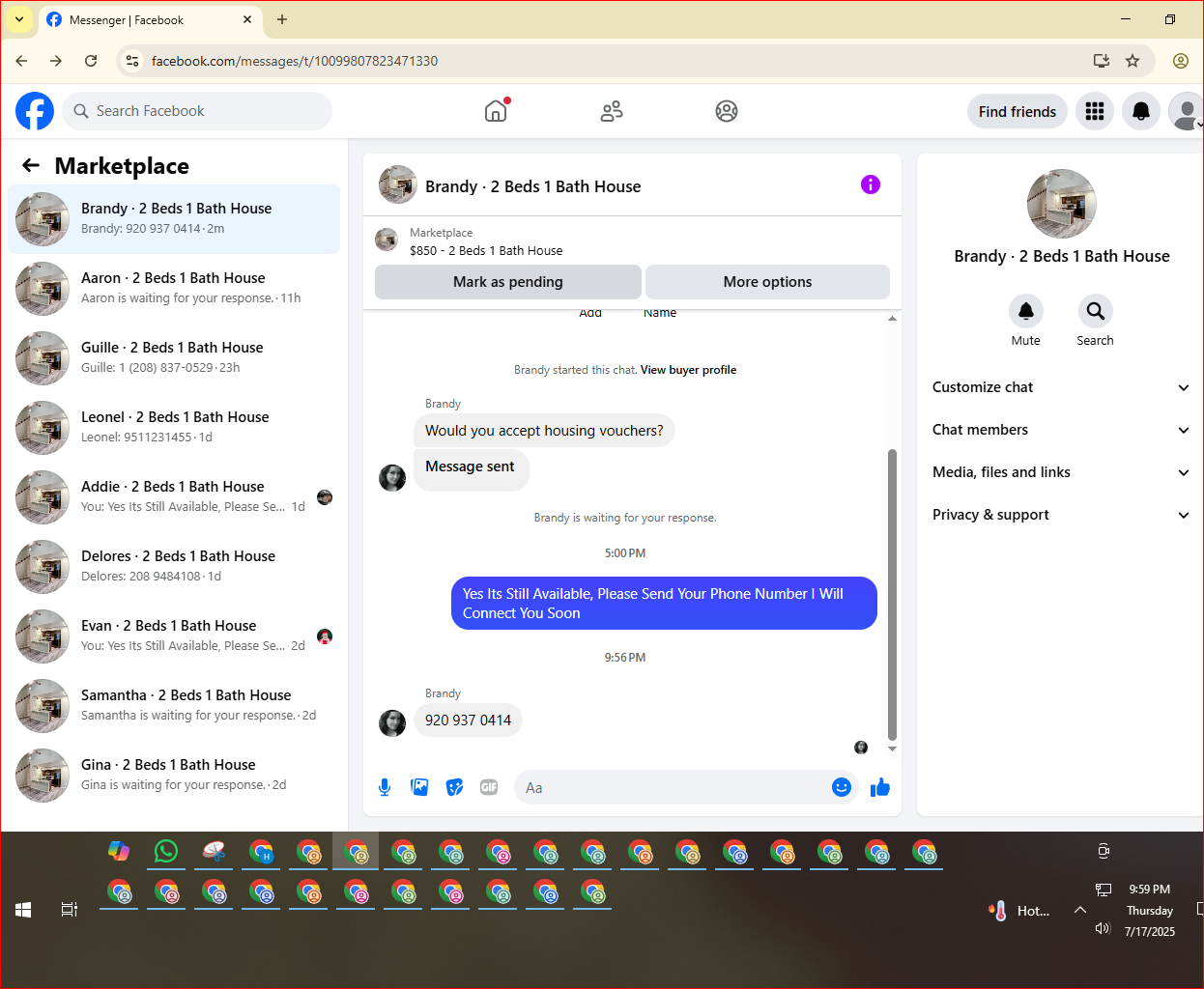This screenshot has height=989, width=1204.
Task: Switch to the Messenger | Facebook tab
Action: (149, 20)
